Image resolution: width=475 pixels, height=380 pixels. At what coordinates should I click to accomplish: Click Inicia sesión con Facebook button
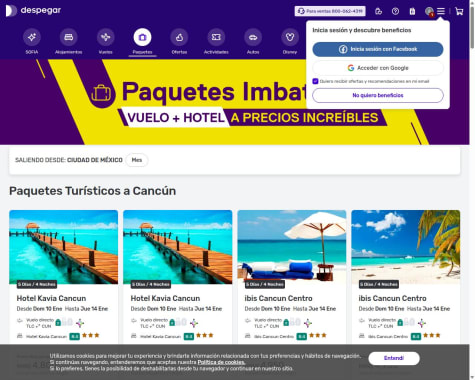click(378, 49)
